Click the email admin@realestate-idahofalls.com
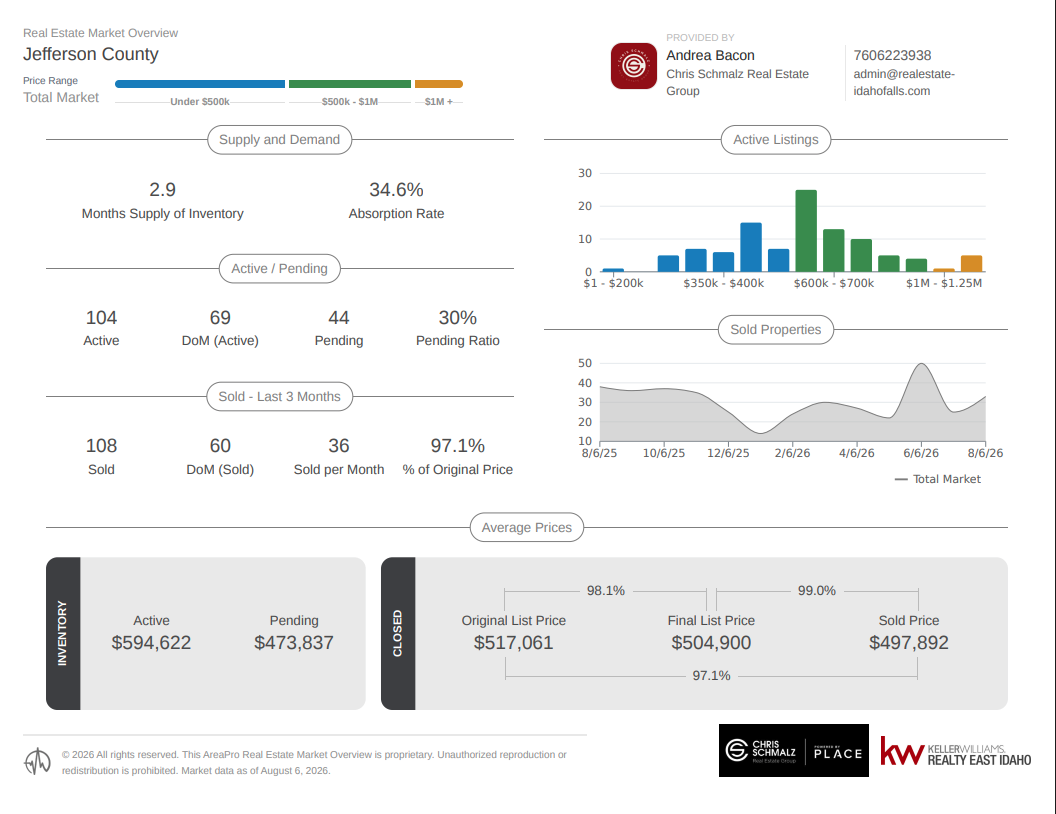This screenshot has width=1056, height=814. pyautogui.click(x=904, y=82)
